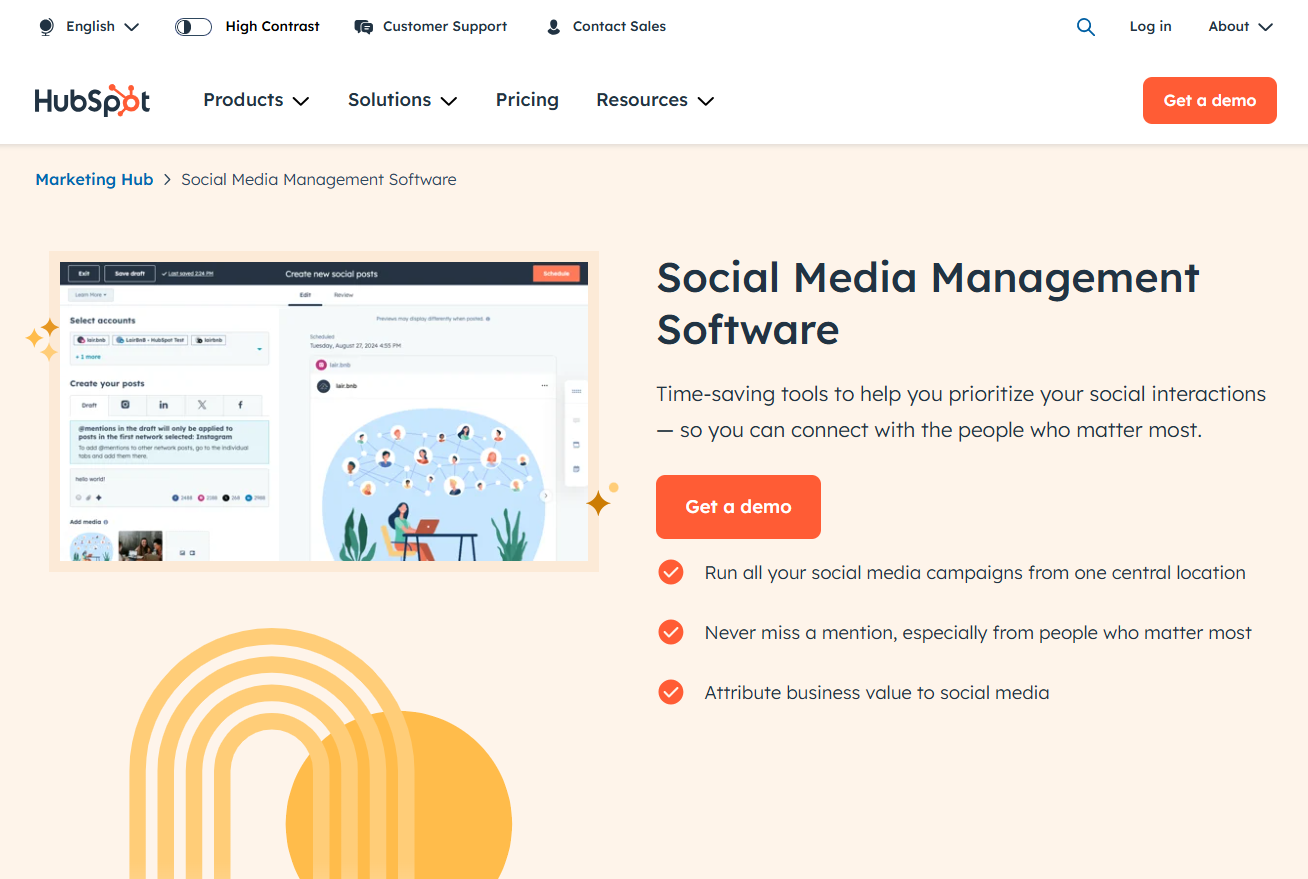Click the HubSpot logo

[x=92, y=100]
